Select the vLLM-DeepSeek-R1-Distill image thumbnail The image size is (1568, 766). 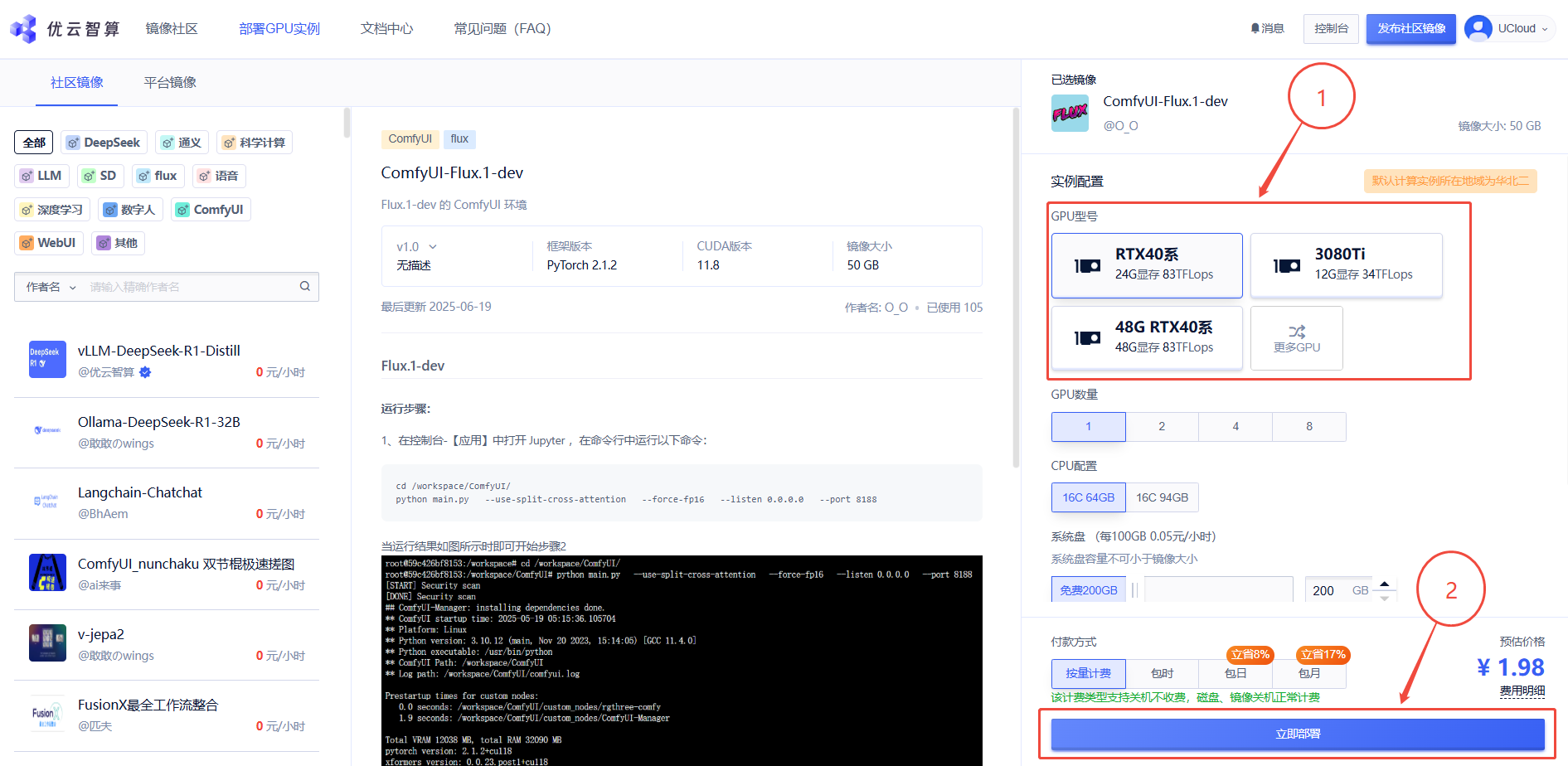point(47,360)
